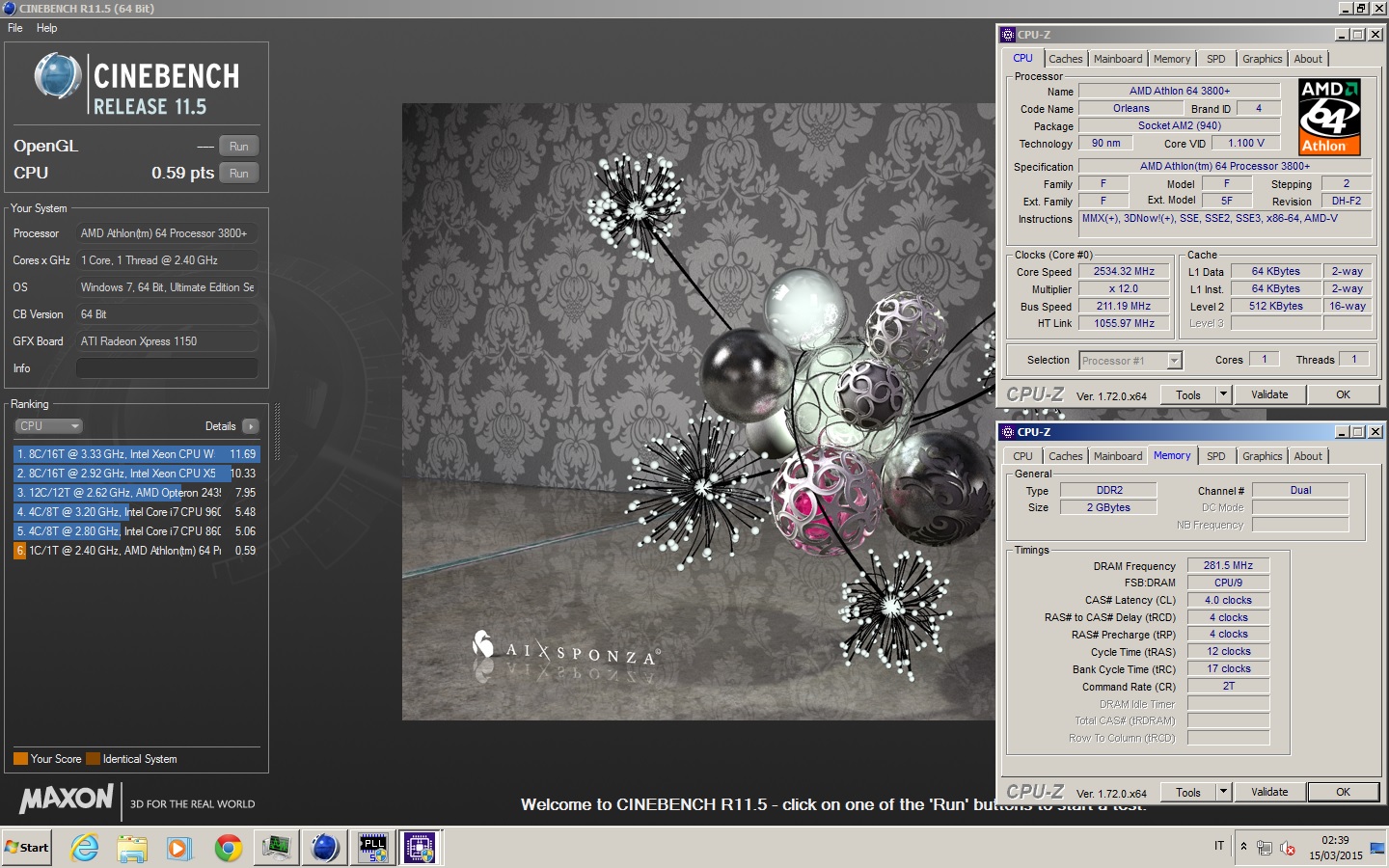Image resolution: width=1389 pixels, height=868 pixels.
Task: Open the File menu in Cinebench
Action: 15,28
